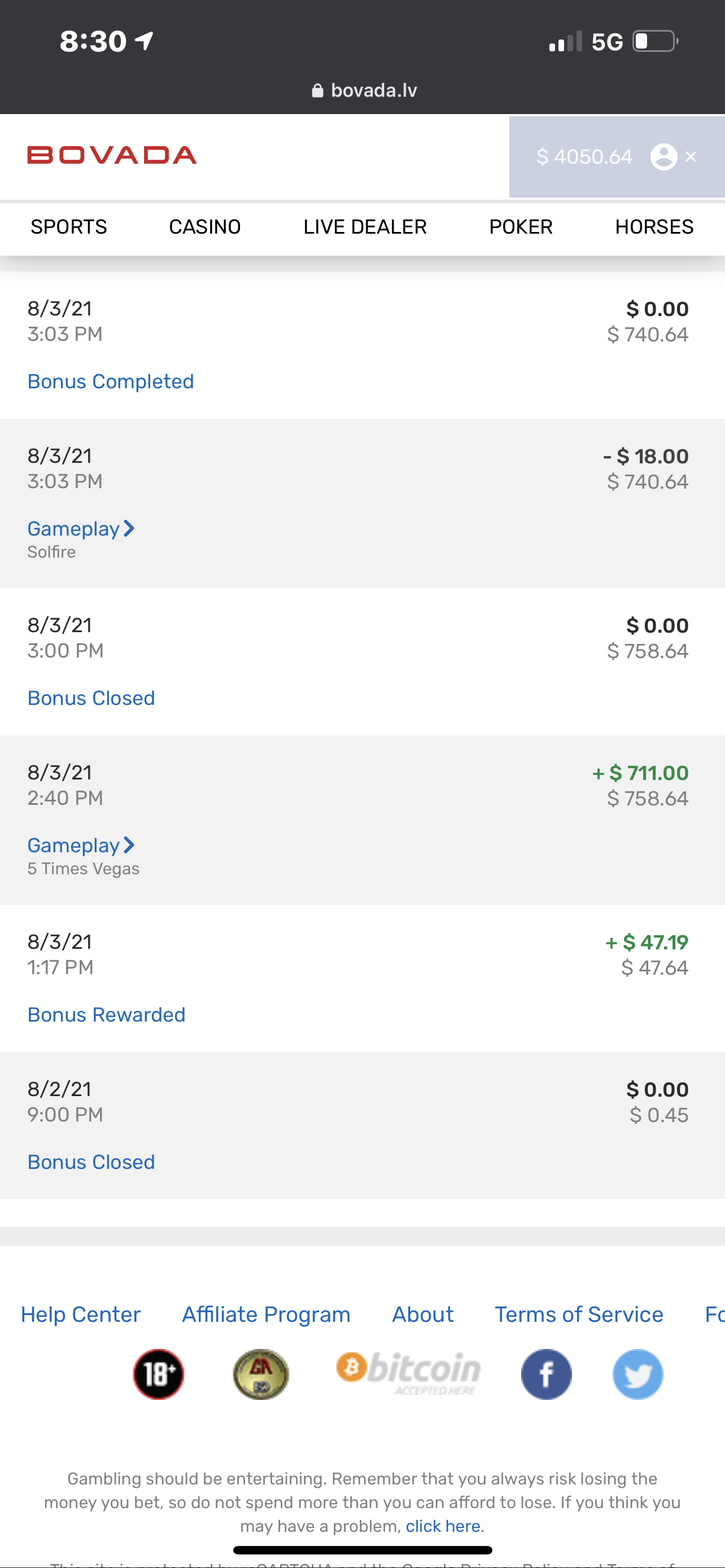Follow the 'click here' gambling problem link
This screenshot has width=725, height=1568.
point(443,1526)
